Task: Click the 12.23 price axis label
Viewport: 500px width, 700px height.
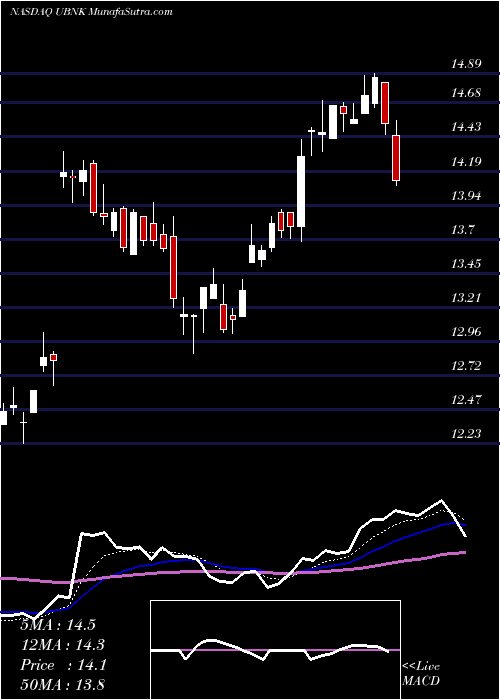Action: [x=466, y=434]
